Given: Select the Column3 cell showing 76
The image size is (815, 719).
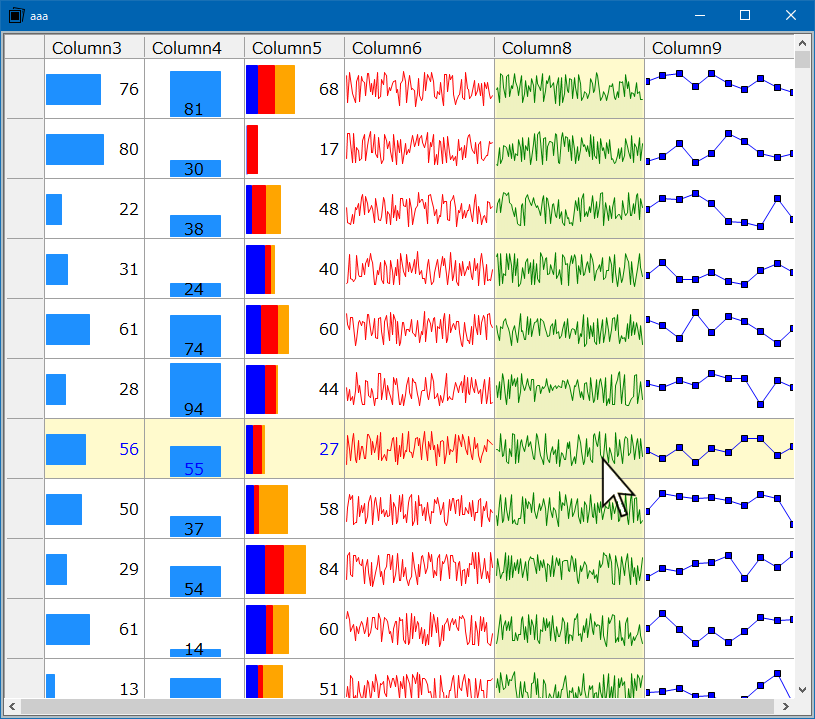Looking at the screenshot, I should tap(94, 89).
